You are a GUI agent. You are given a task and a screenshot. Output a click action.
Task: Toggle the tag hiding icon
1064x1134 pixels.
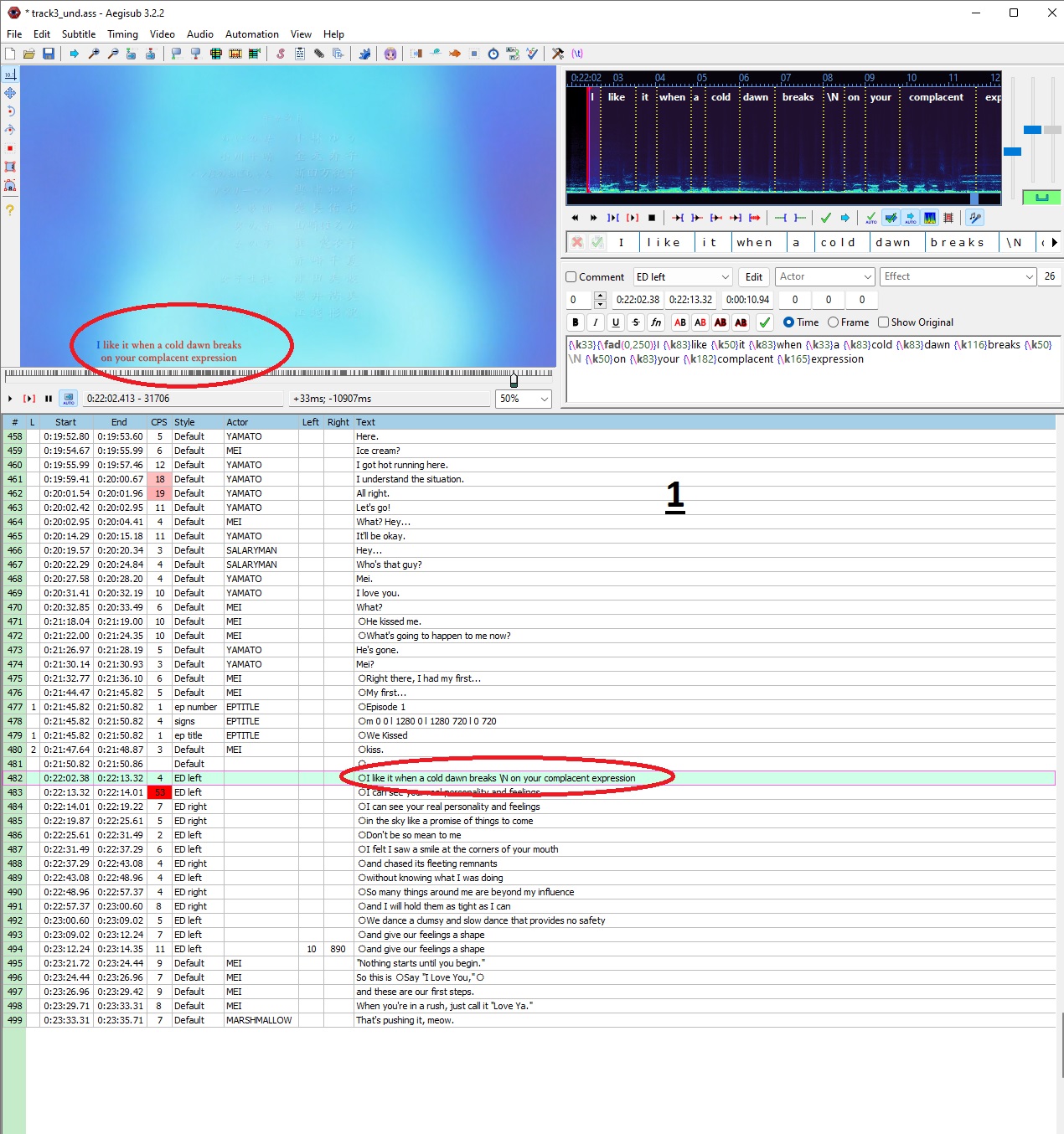[577, 54]
